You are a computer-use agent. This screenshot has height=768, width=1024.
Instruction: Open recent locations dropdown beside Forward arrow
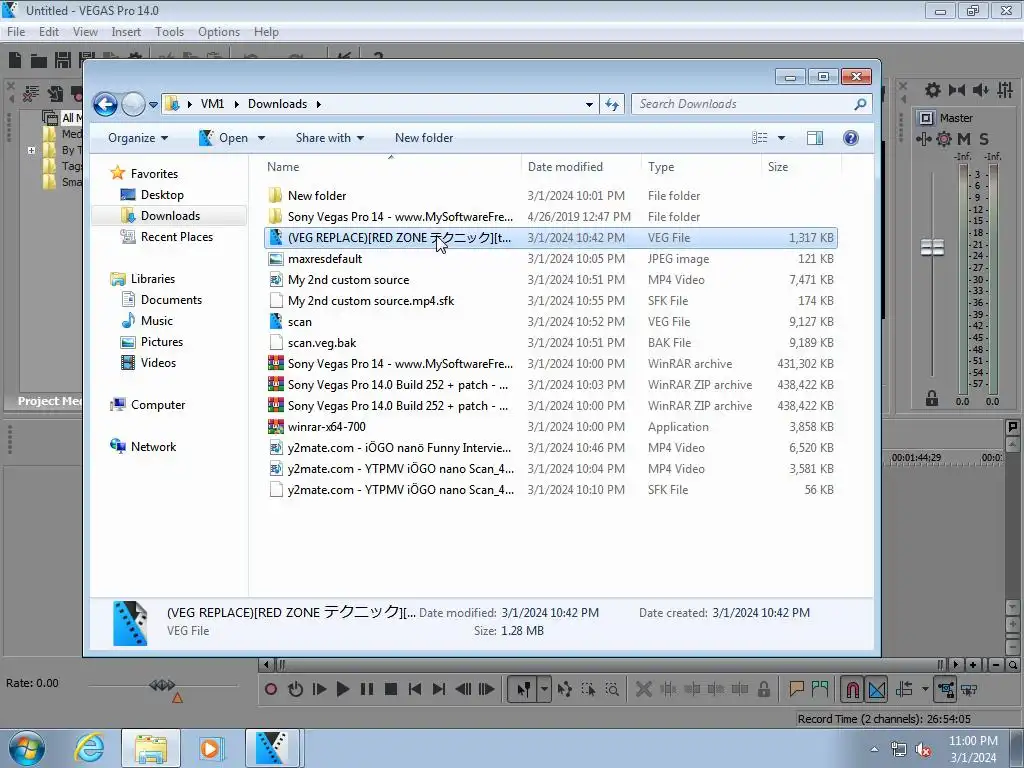153,104
